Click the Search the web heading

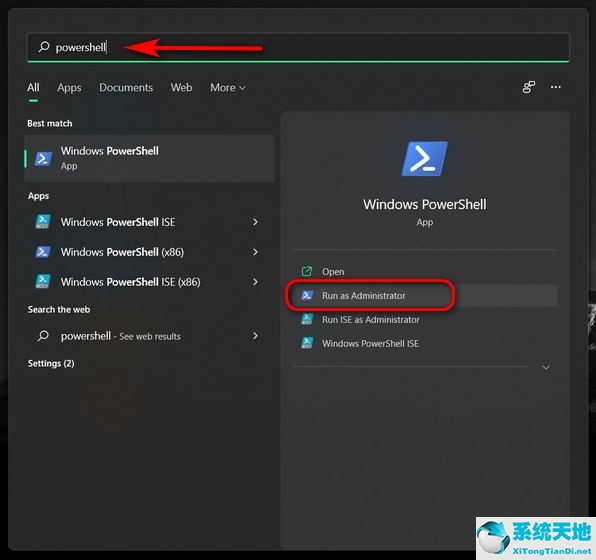pyautogui.click(x=59, y=309)
